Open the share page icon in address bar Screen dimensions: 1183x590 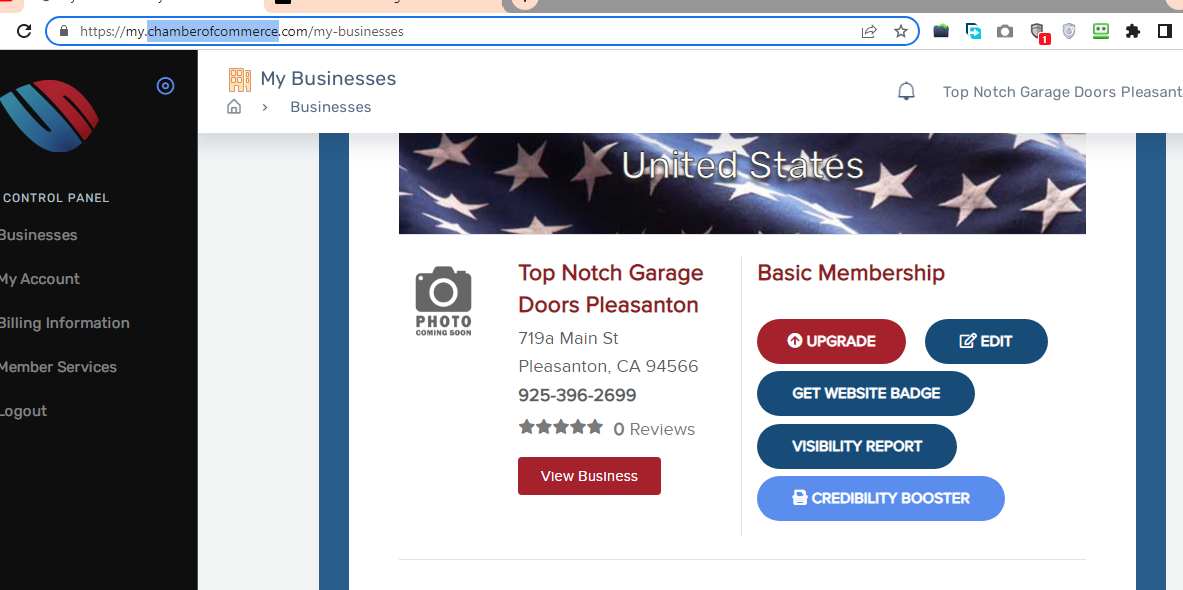[869, 31]
